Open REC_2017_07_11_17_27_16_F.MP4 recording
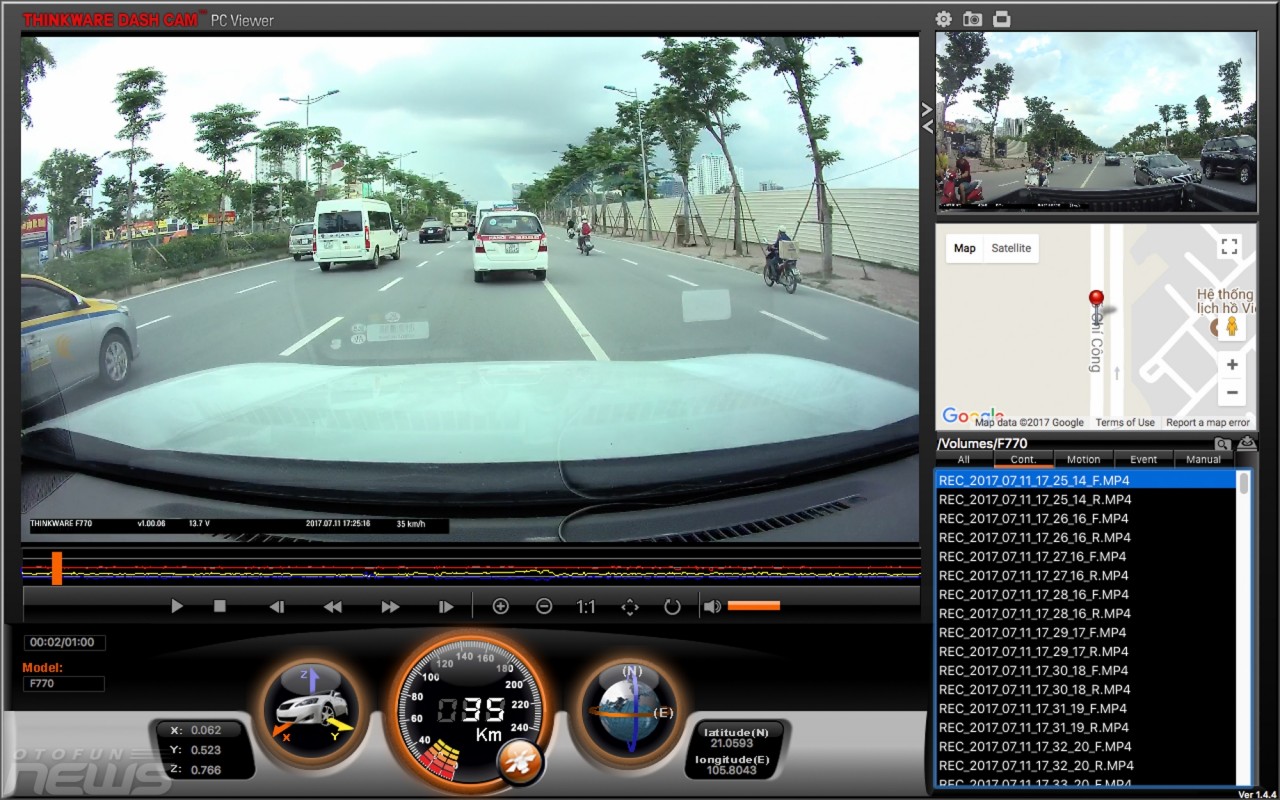 [x=1086, y=556]
